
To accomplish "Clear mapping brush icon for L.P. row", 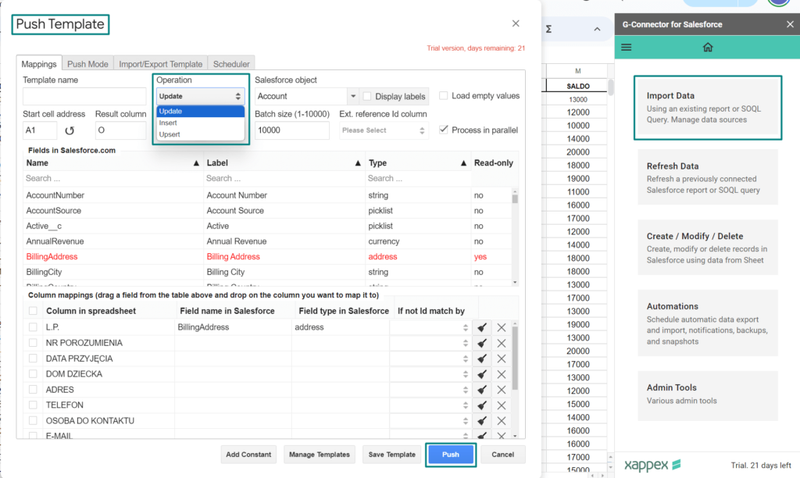I will (x=482, y=328).
